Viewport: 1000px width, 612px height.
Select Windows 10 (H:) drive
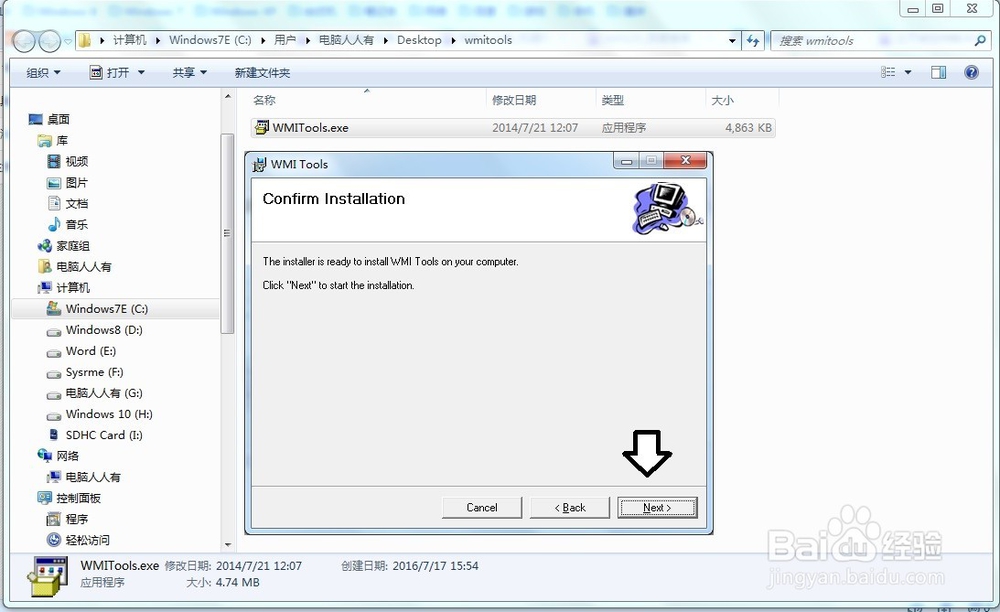pos(109,414)
